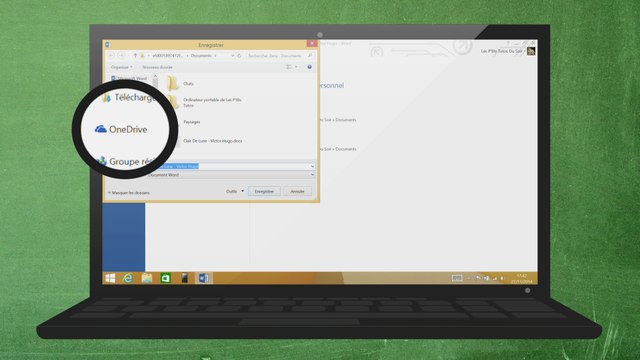640x360 pixels.
Task: Open the Document Word file type dropdown
Action: pos(231,175)
